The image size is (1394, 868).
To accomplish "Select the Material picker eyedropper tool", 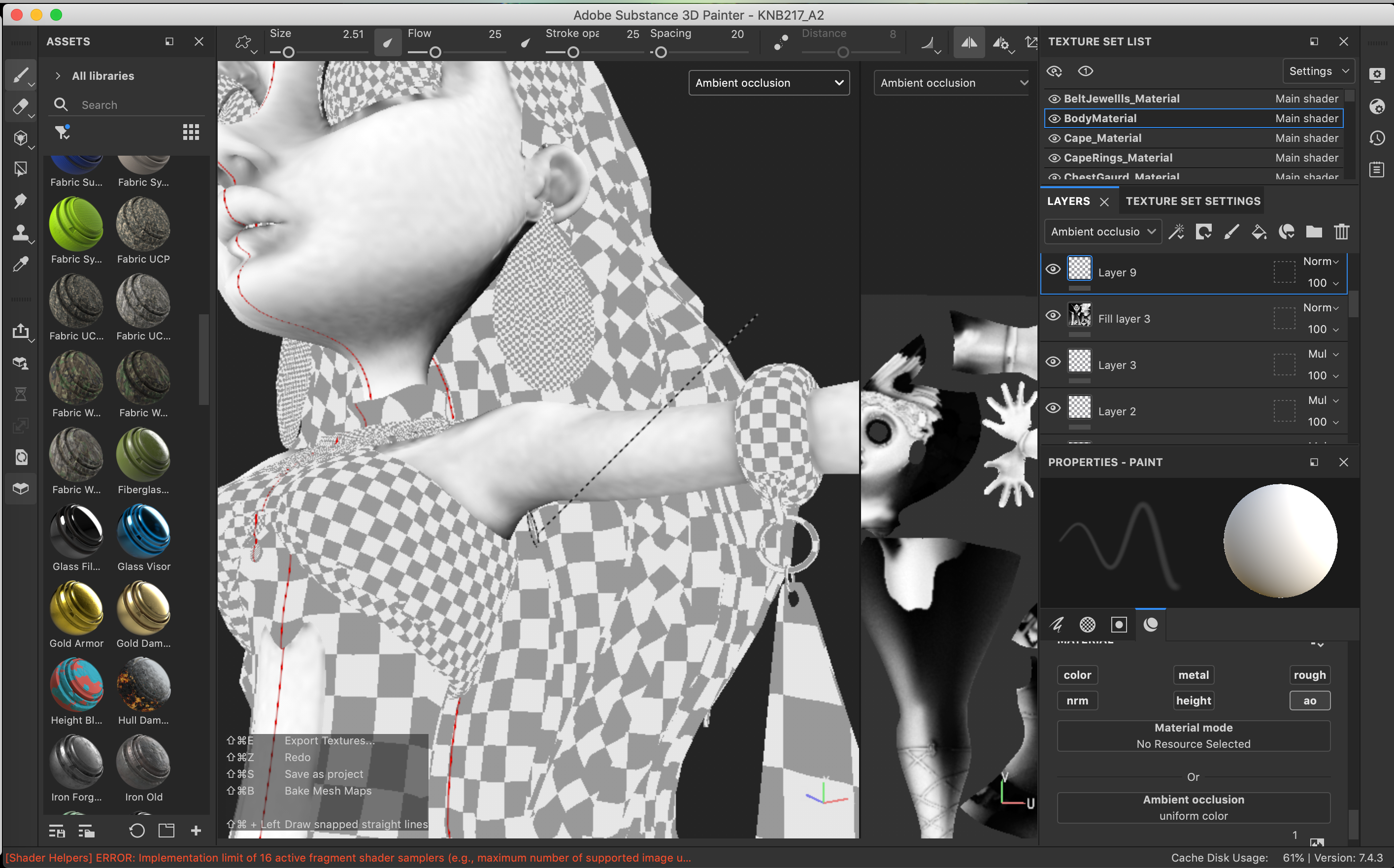I will (20, 264).
